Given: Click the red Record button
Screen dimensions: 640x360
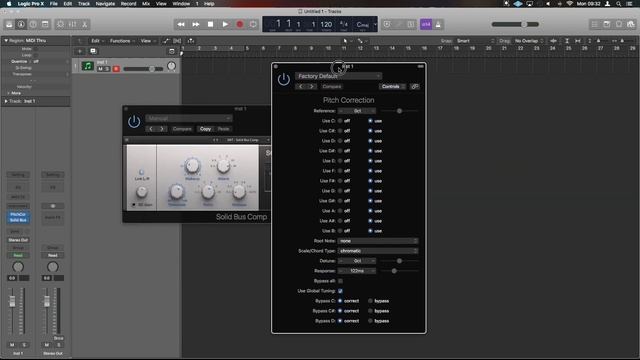Looking at the screenshot, I should (x=240, y=24).
